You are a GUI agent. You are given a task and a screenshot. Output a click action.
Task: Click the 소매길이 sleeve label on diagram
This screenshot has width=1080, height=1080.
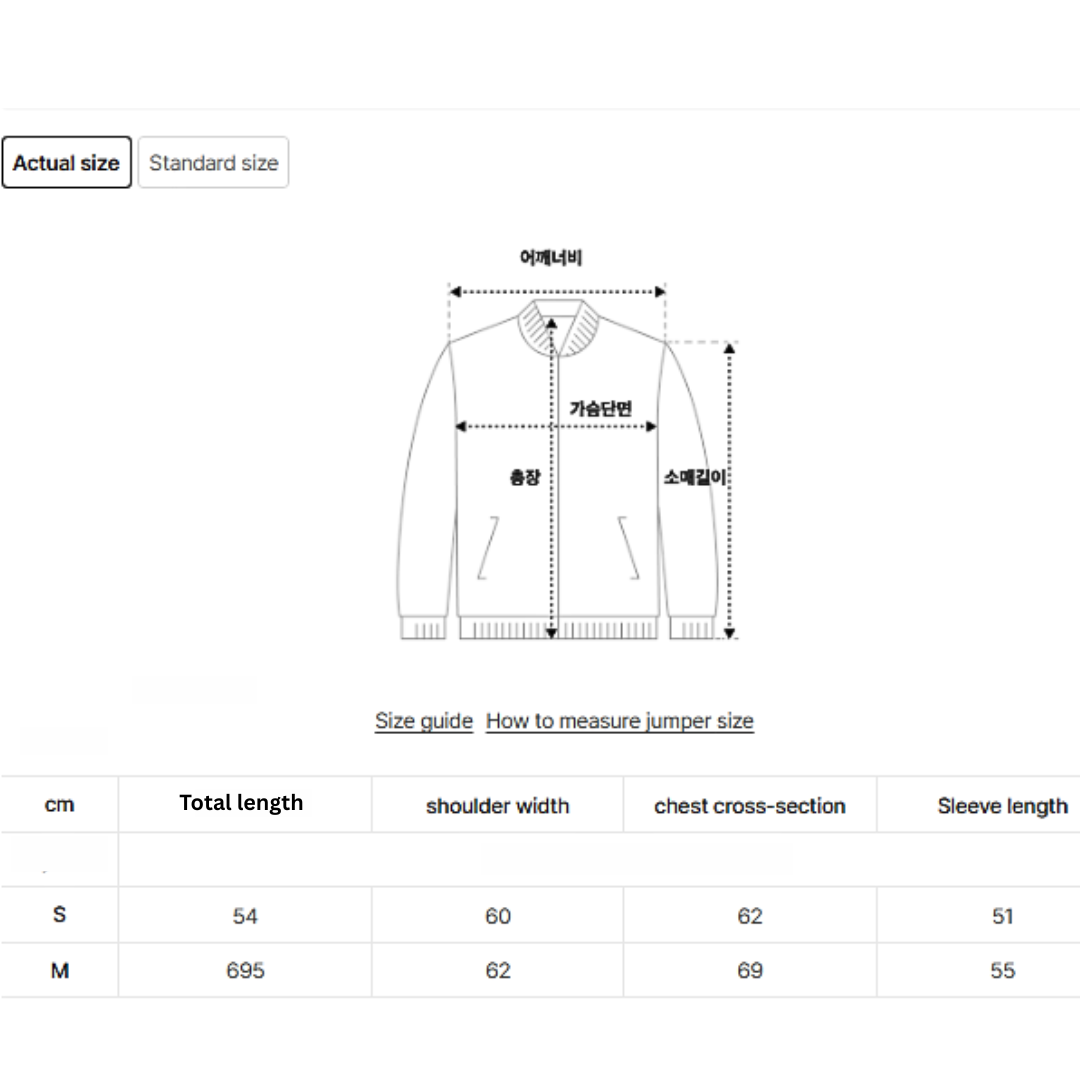pos(696,478)
